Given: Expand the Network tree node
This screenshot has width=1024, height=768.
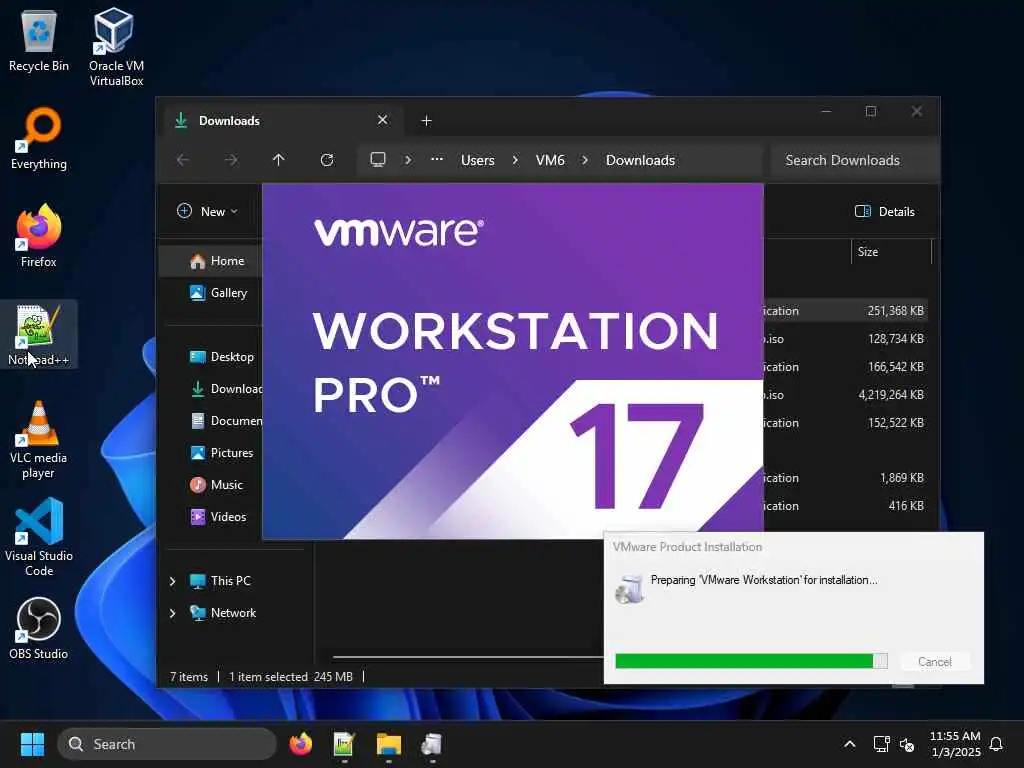Looking at the screenshot, I should click(172, 613).
